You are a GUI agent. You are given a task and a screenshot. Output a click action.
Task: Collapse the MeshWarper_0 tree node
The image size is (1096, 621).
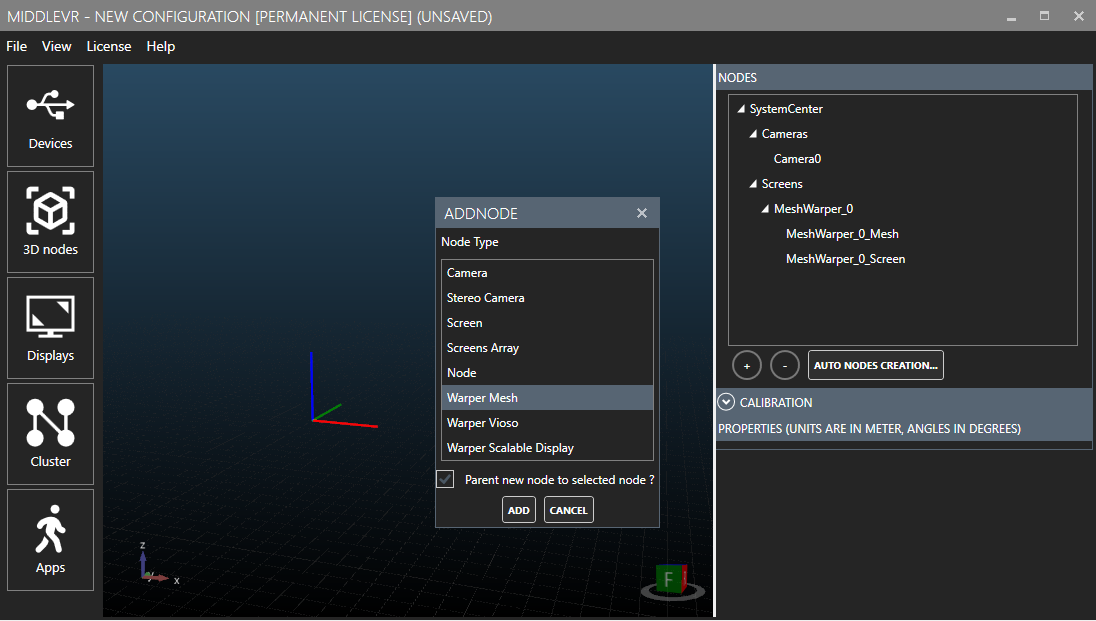click(x=765, y=209)
